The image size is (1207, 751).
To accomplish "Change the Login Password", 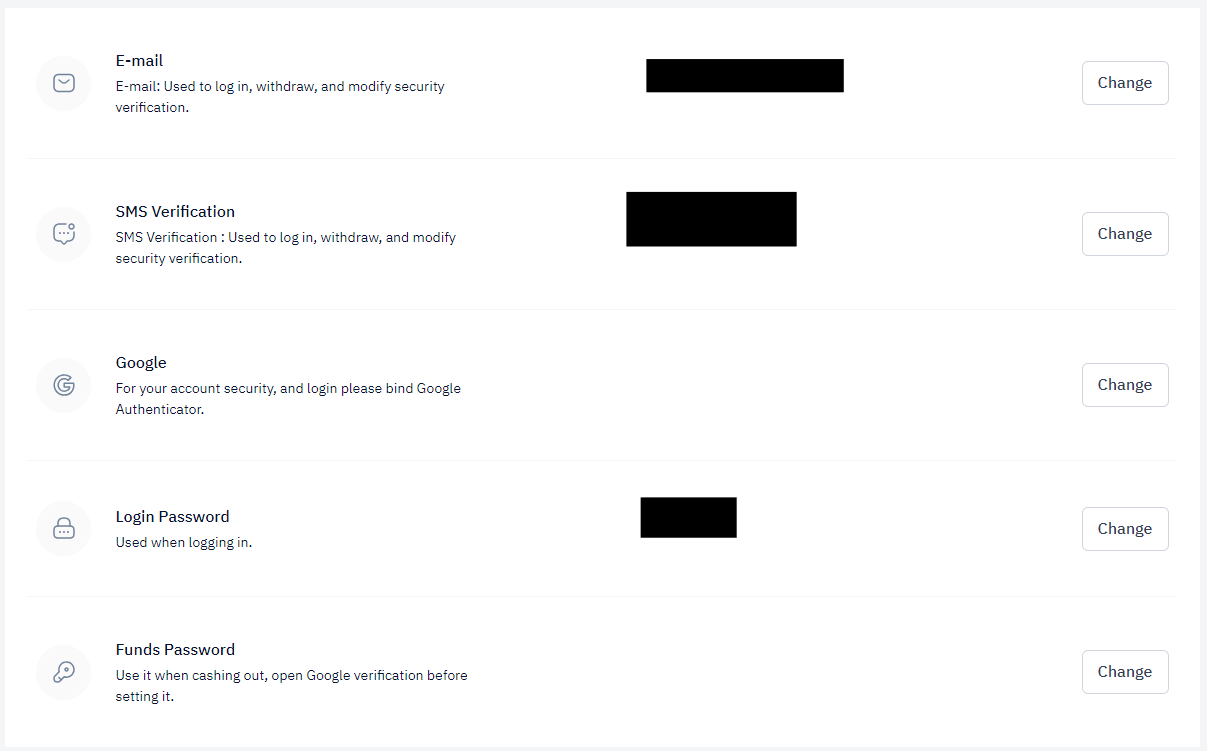I will point(1125,529).
